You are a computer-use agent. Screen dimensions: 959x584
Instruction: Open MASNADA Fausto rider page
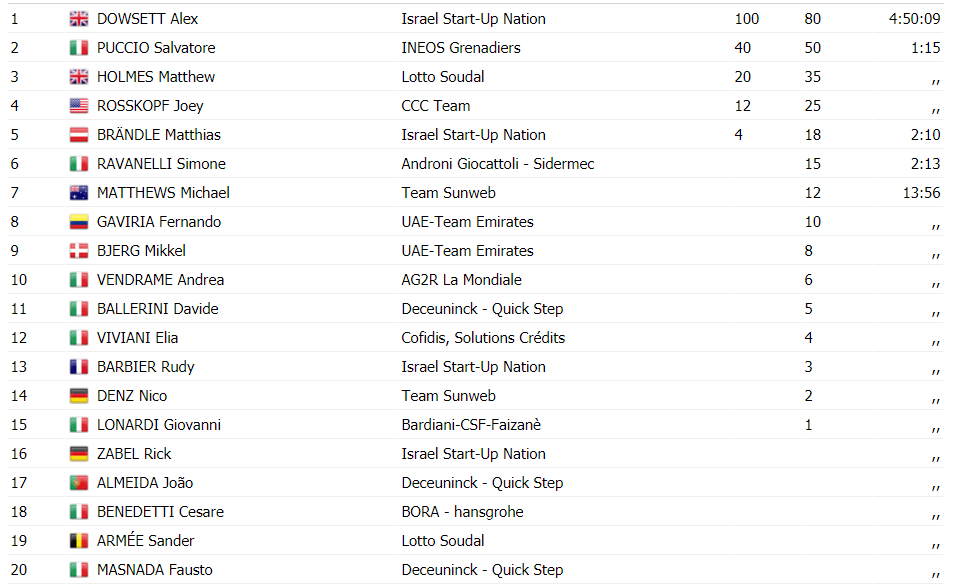point(155,570)
